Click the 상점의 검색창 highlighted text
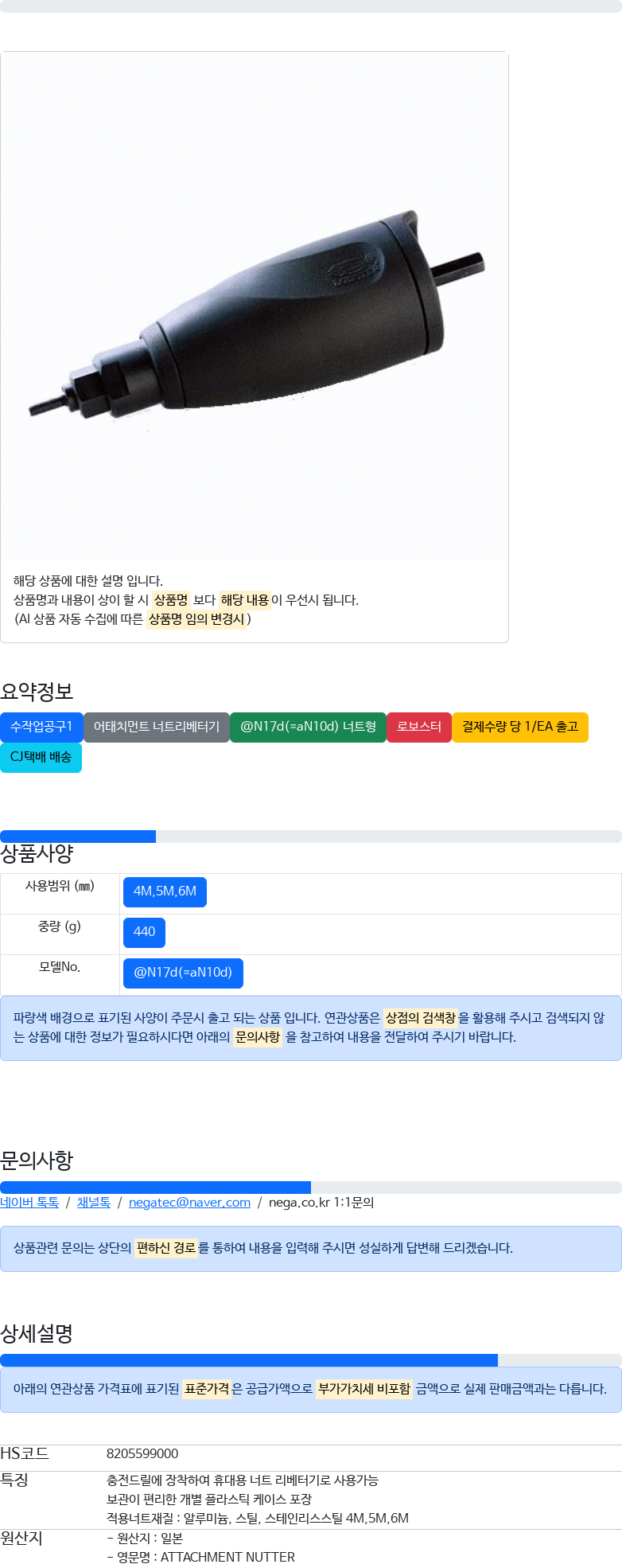622x1568 pixels. (x=421, y=1017)
